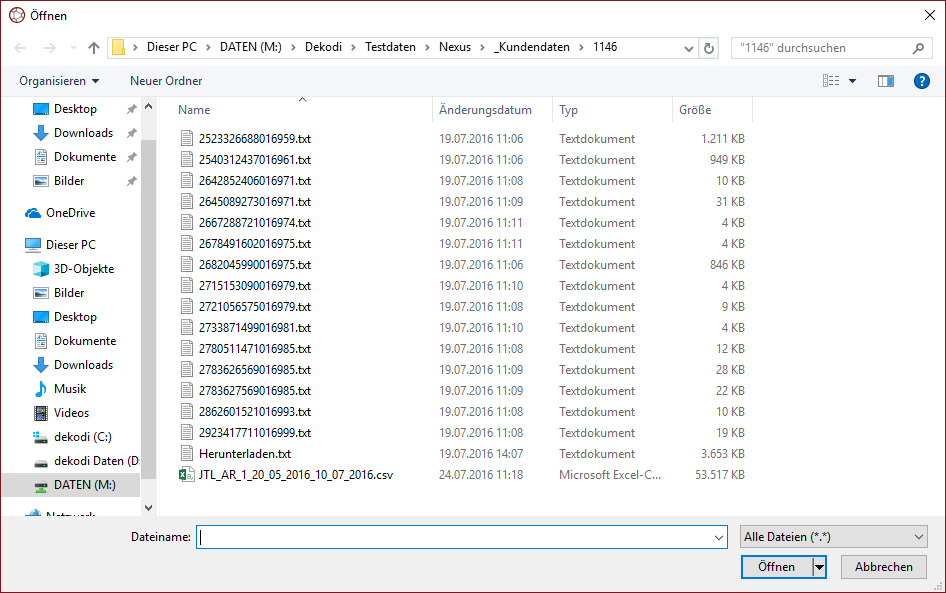Viewport: 946px width, 593px height.
Task: Click the Up one level arrow icon
Action: 94,48
